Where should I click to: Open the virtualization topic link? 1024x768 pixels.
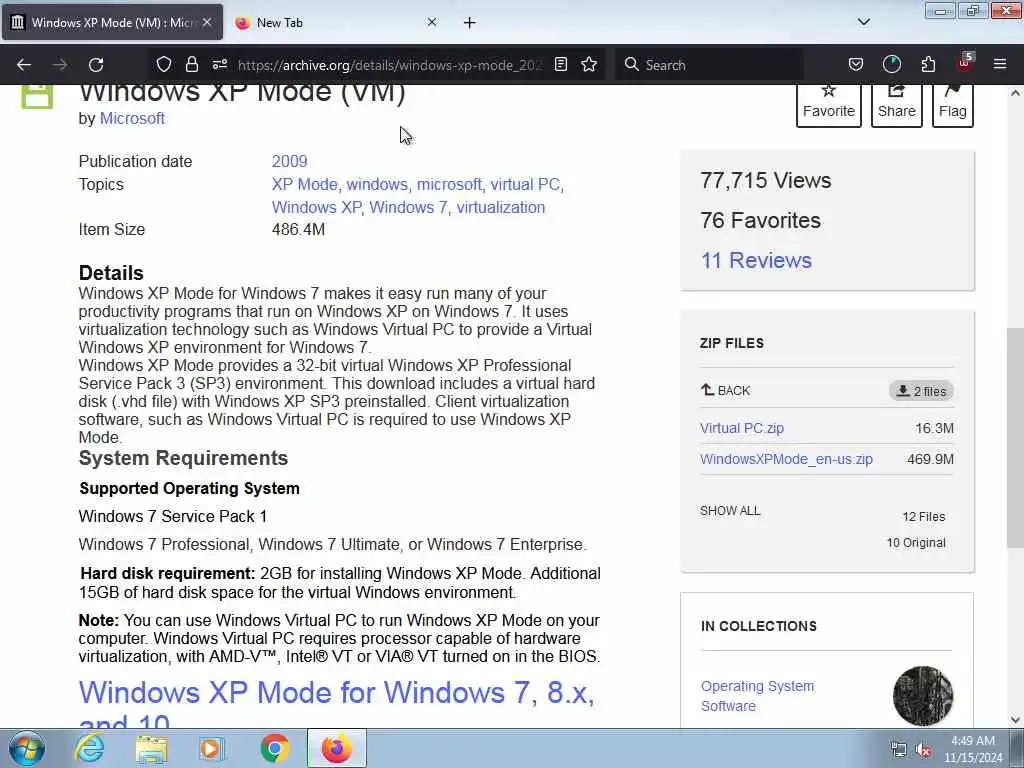click(x=500, y=207)
